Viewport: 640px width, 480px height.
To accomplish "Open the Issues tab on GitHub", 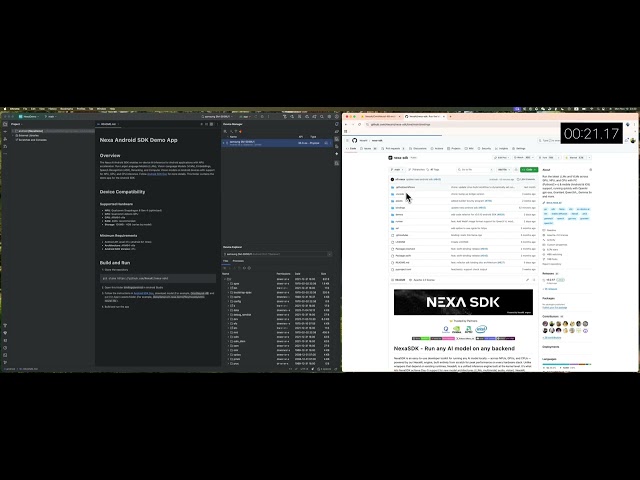I will pos(369,149).
